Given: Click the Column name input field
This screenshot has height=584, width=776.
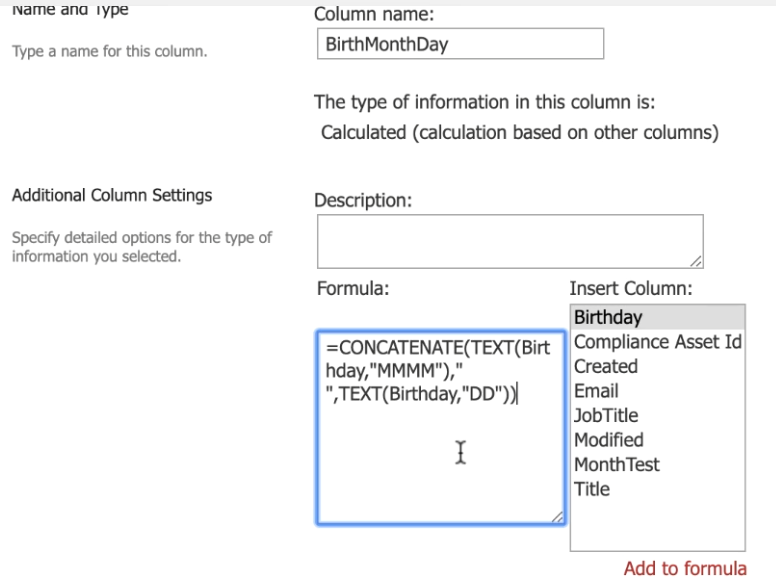Looking at the screenshot, I should (460, 44).
